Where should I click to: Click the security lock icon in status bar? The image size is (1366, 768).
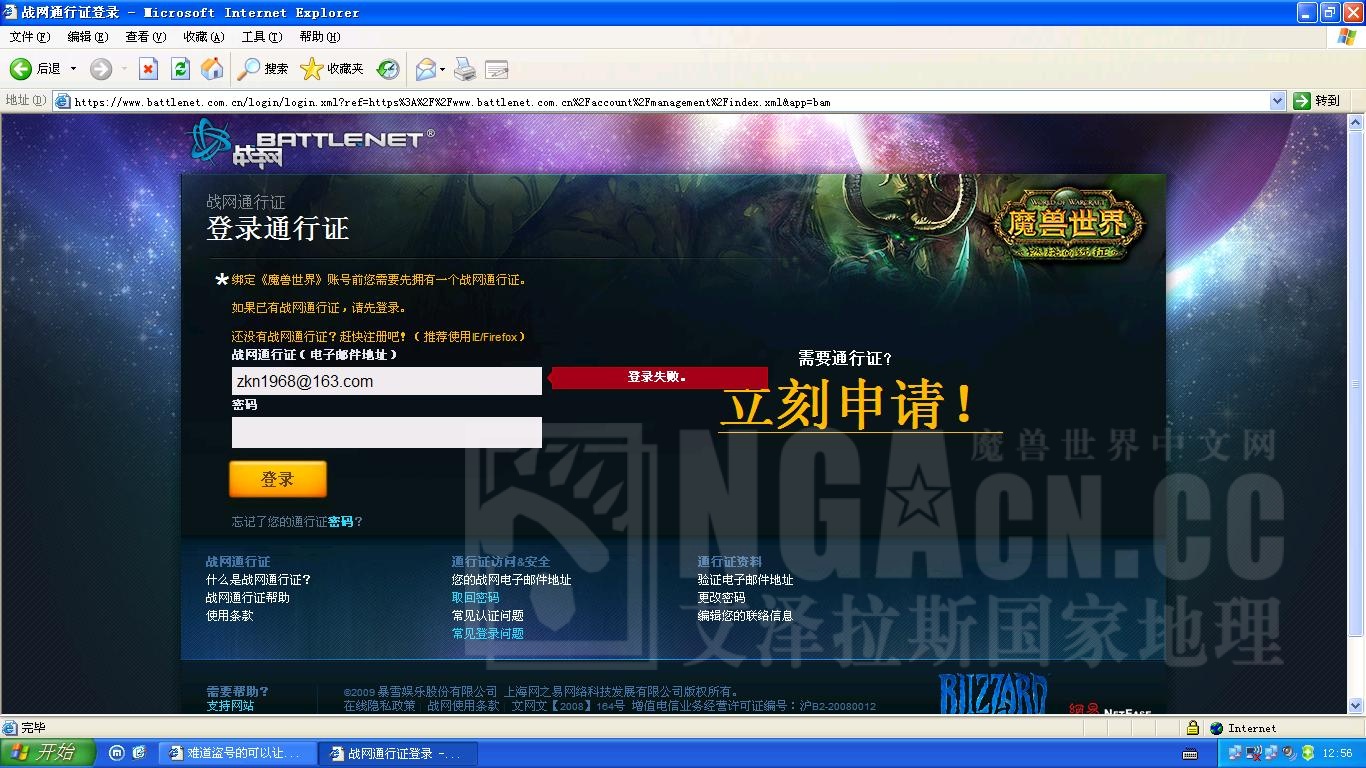click(1192, 728)
